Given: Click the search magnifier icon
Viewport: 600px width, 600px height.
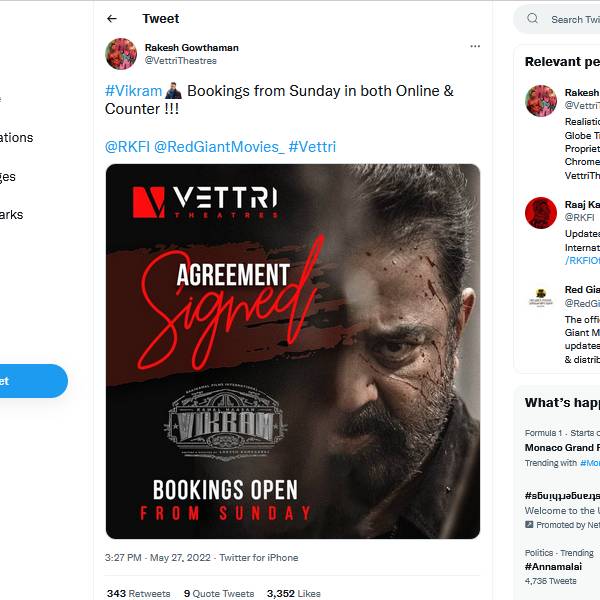Looking at the screenshot, I should (533, 19).
